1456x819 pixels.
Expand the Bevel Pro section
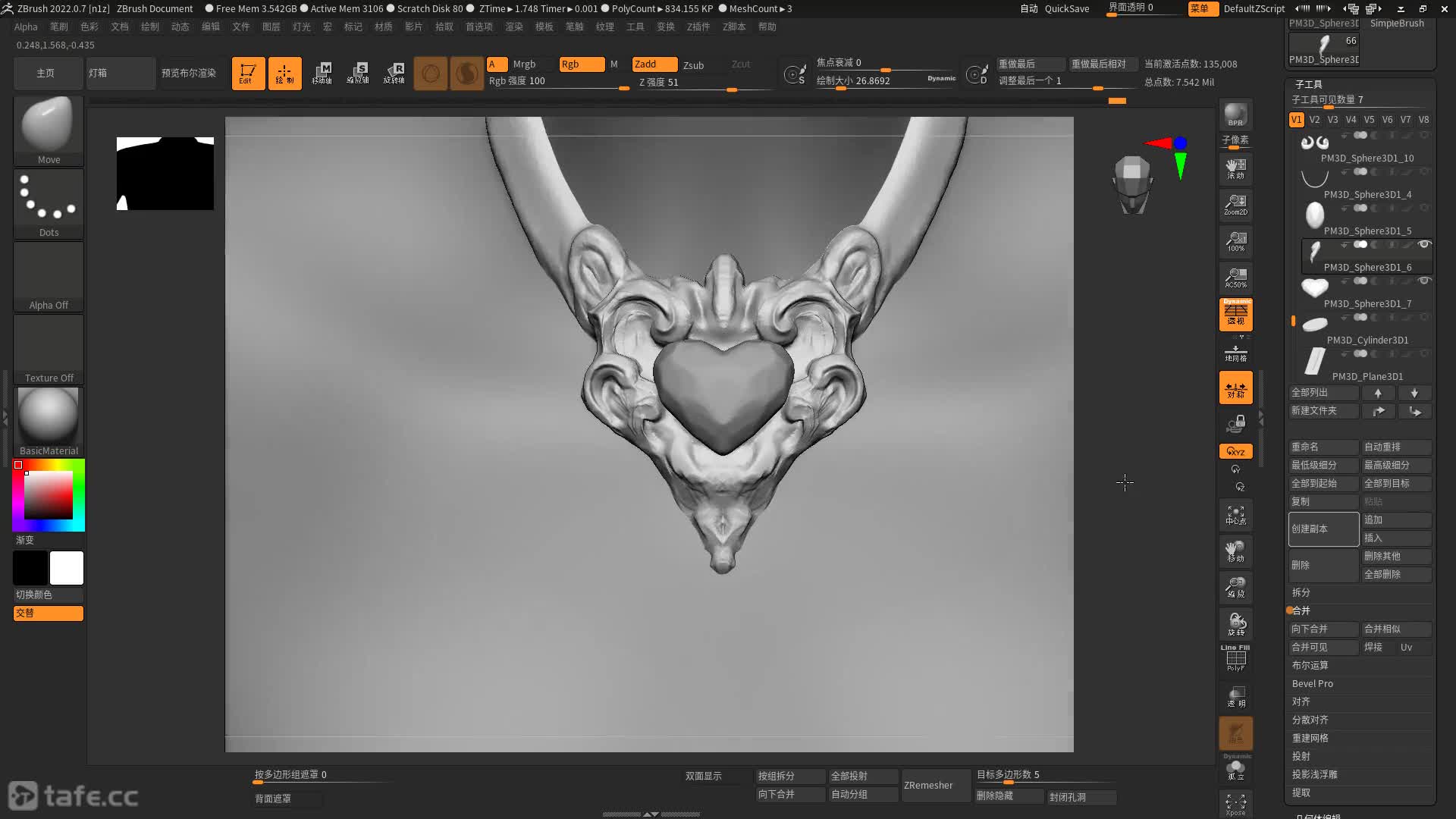pos(1312,683)
